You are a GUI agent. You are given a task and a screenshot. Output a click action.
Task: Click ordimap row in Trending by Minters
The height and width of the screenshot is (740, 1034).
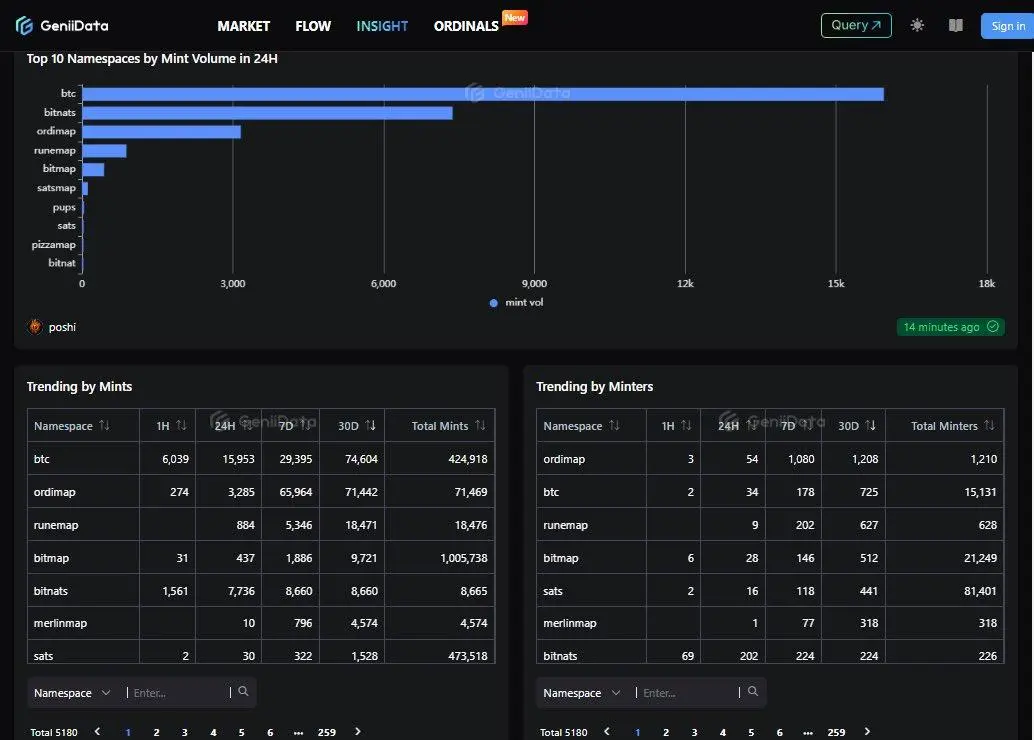pyautogui.click(x=770, y=458)
